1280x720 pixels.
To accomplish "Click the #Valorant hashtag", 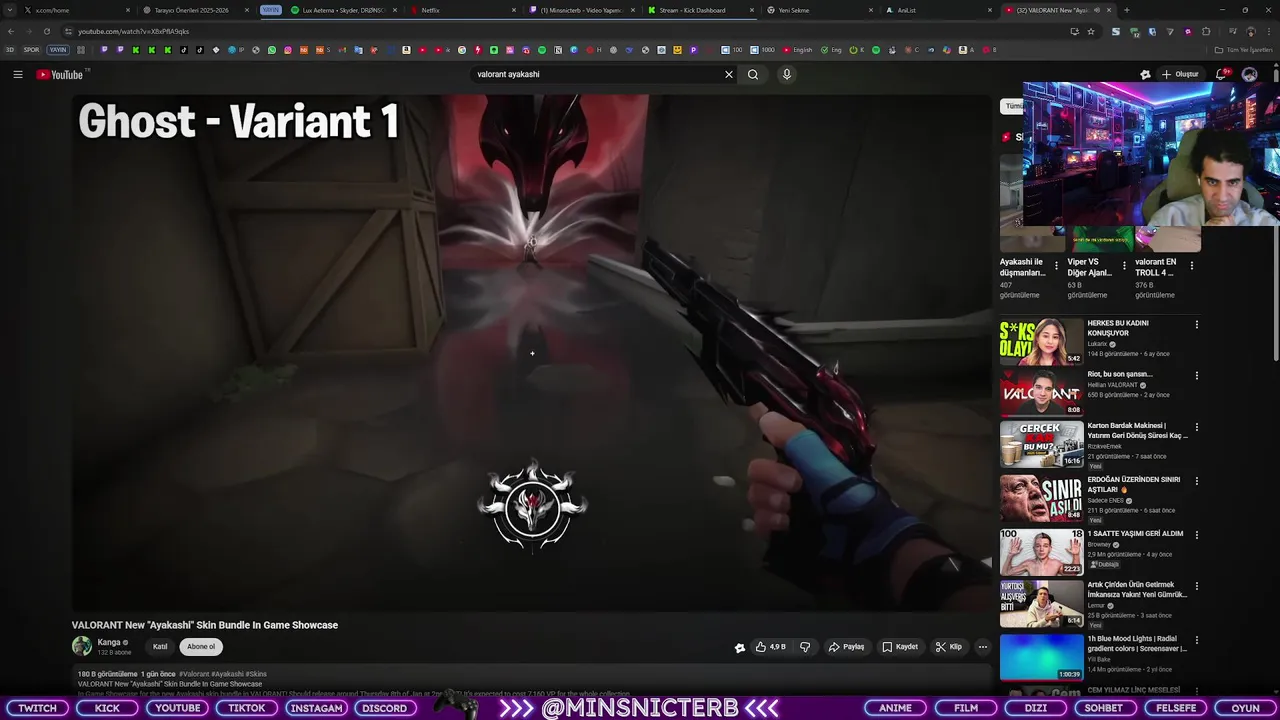I will [x=193, y=674].
